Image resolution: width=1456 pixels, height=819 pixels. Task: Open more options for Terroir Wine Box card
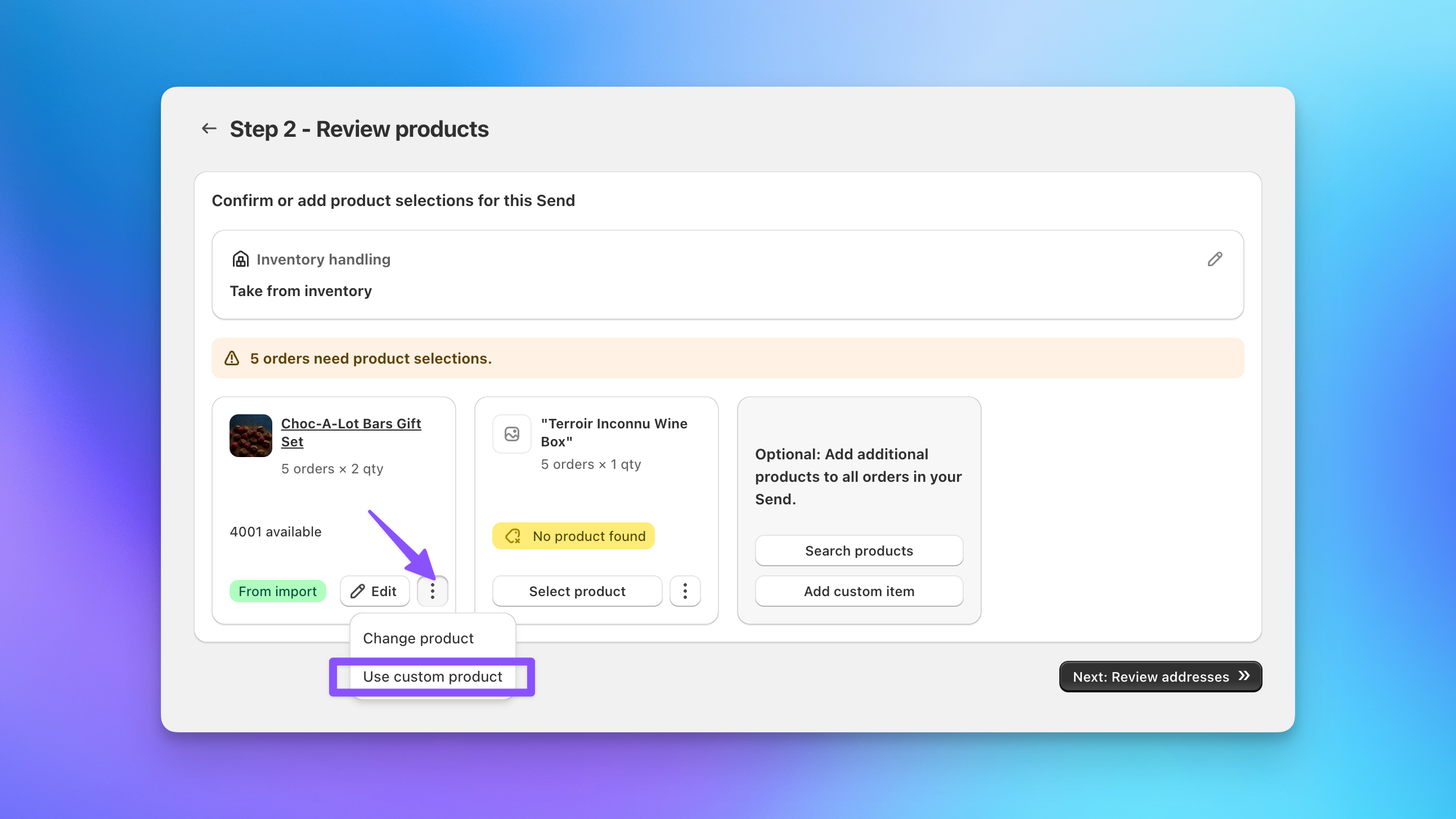point(685,591)
